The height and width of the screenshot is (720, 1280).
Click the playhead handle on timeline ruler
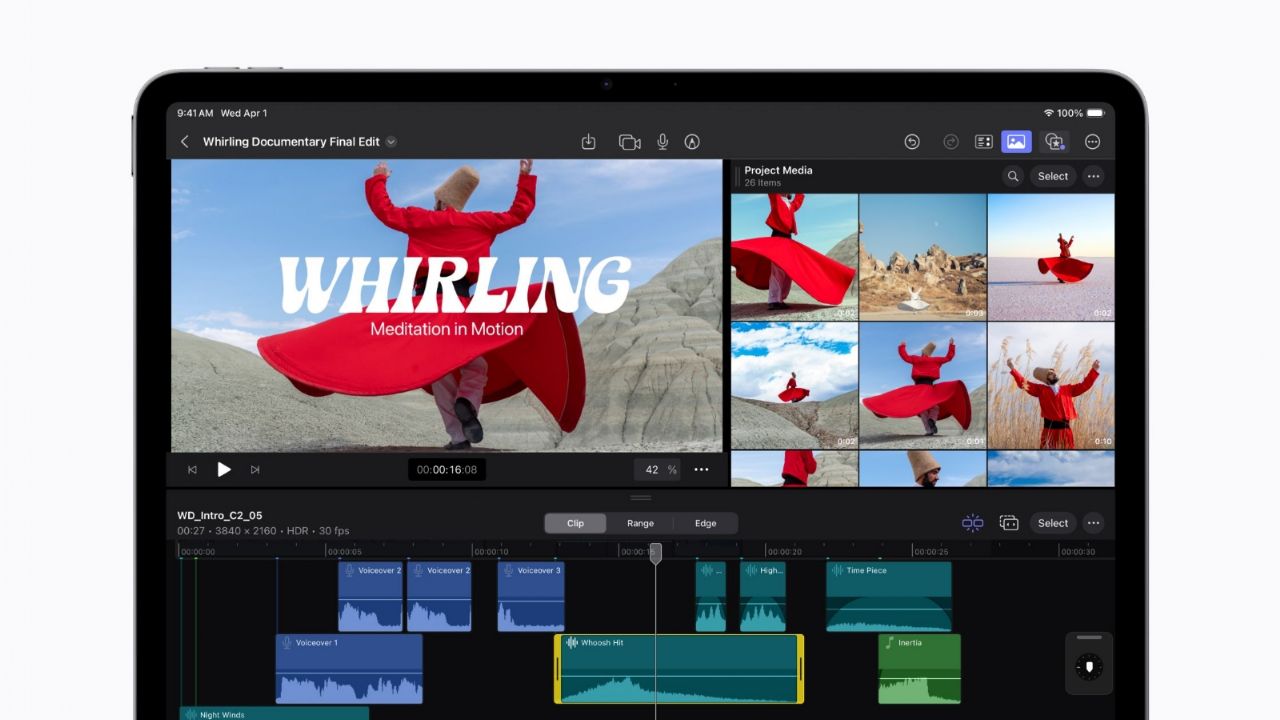[656, 552]
